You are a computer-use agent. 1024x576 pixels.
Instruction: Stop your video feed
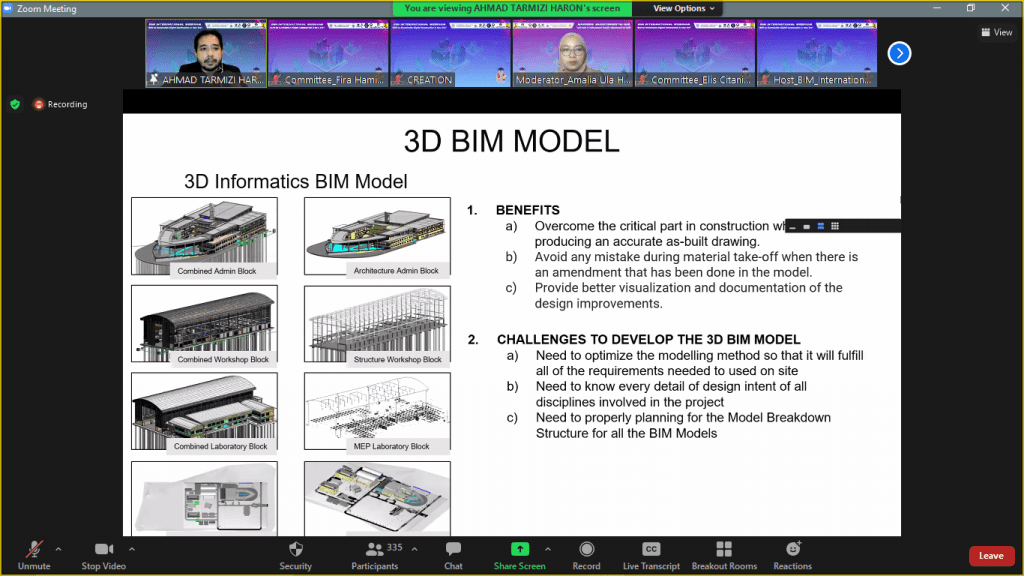[103, 553]
